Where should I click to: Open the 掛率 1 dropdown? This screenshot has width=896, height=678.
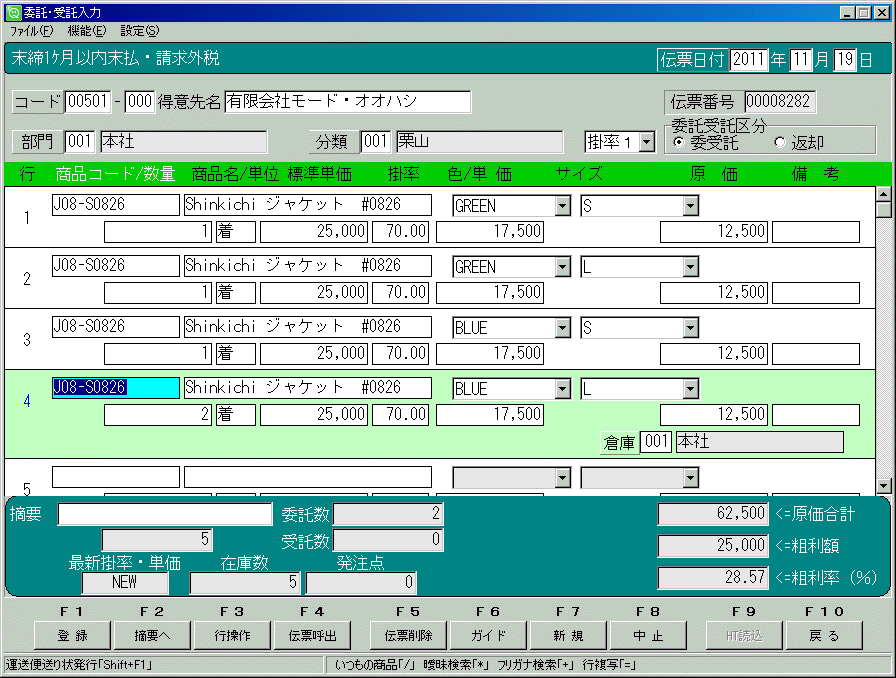click(x=647, y=142)
